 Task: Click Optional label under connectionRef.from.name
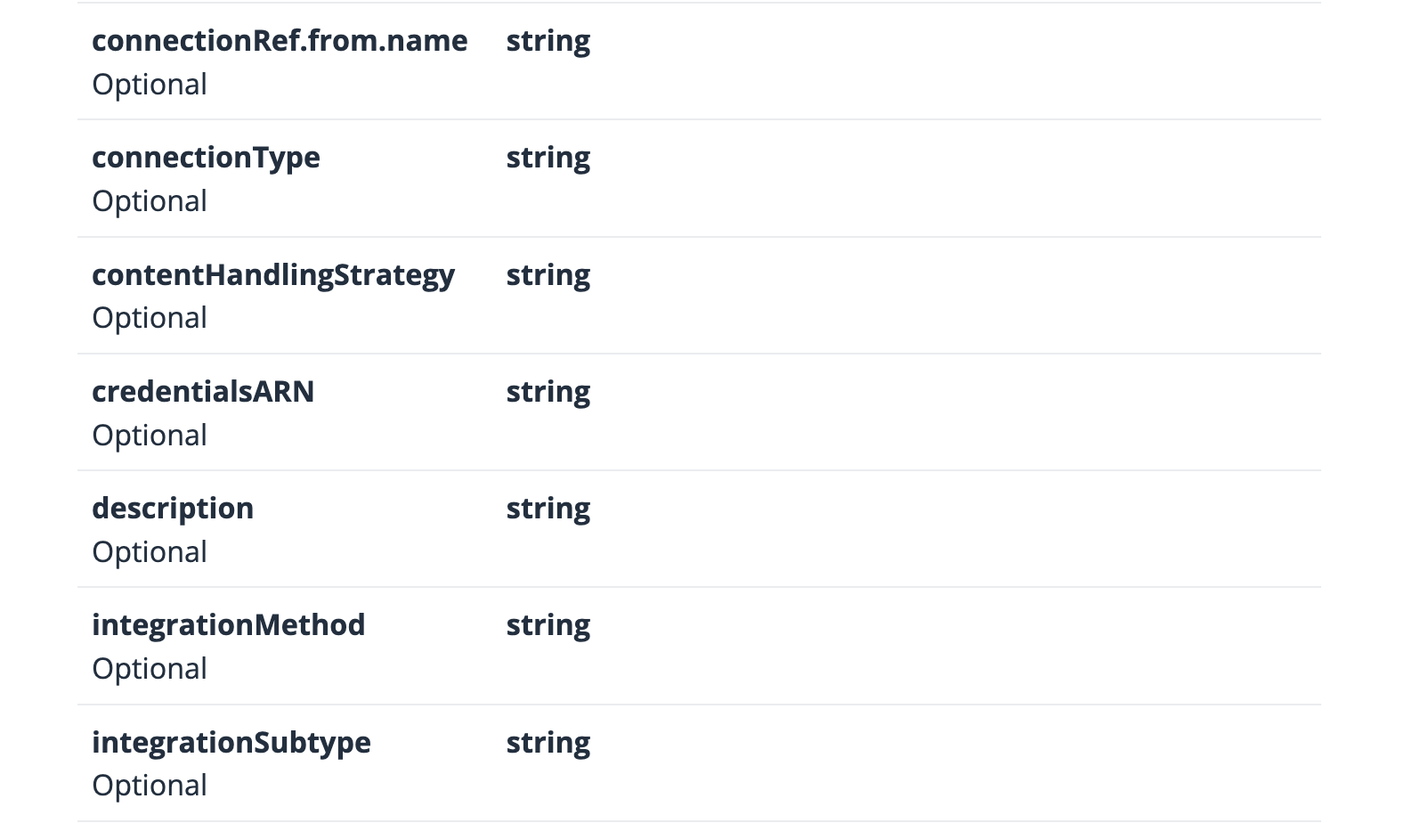[150, 85]
